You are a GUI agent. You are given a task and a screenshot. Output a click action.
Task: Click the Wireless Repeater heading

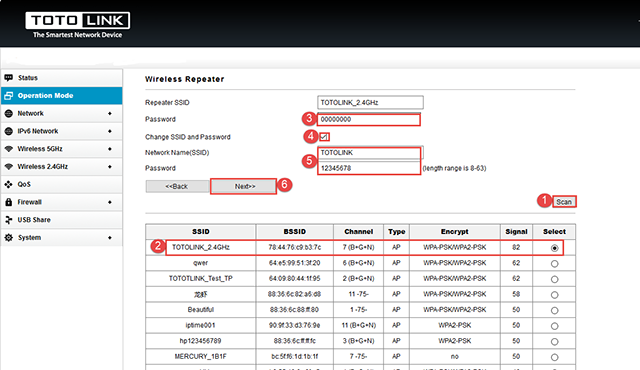184,79
